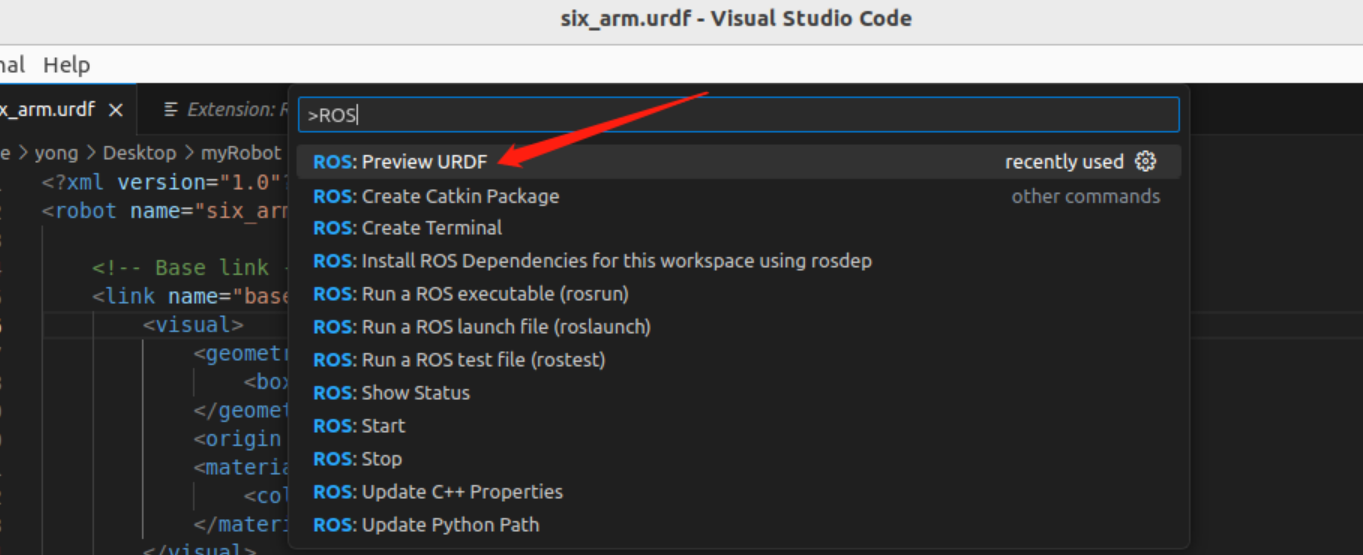Select ROS: Preview URDF command

(x=738, y=162)
